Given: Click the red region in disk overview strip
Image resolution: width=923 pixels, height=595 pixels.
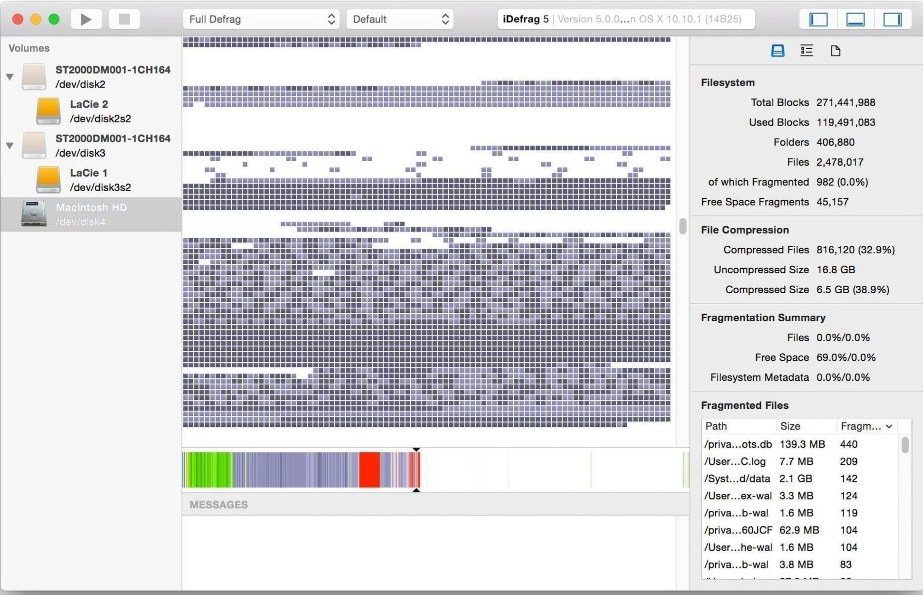Looking at the screenshot, I should click(x=369, y=470).
